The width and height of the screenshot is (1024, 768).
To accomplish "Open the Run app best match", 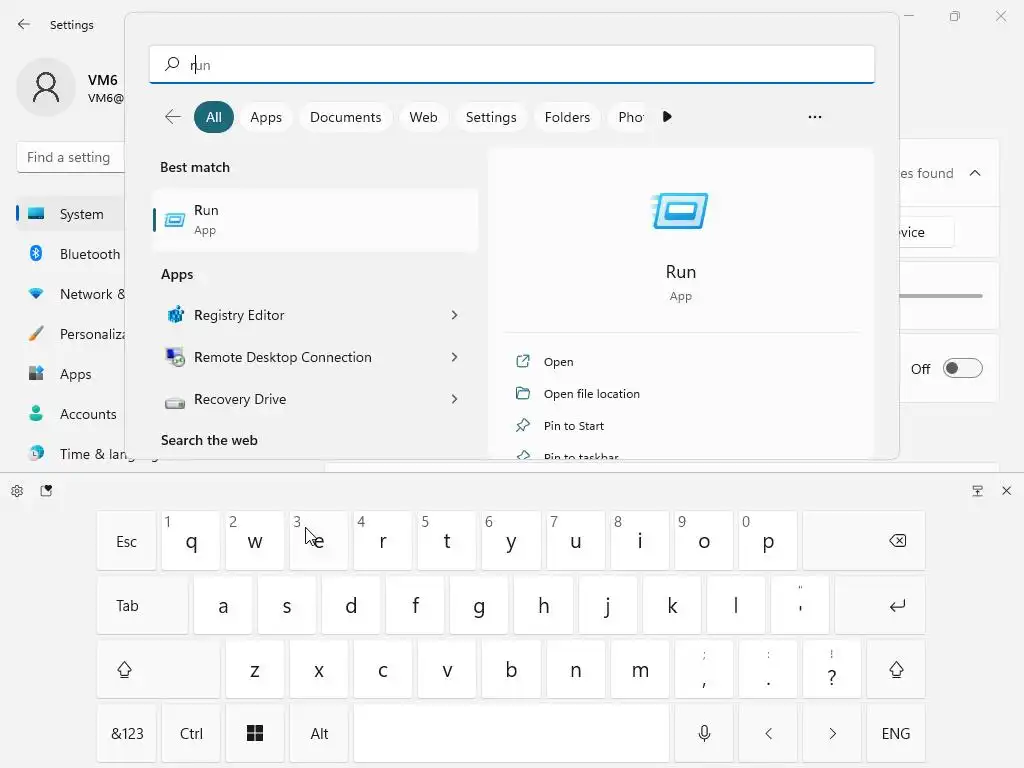I will pos(315,220).
